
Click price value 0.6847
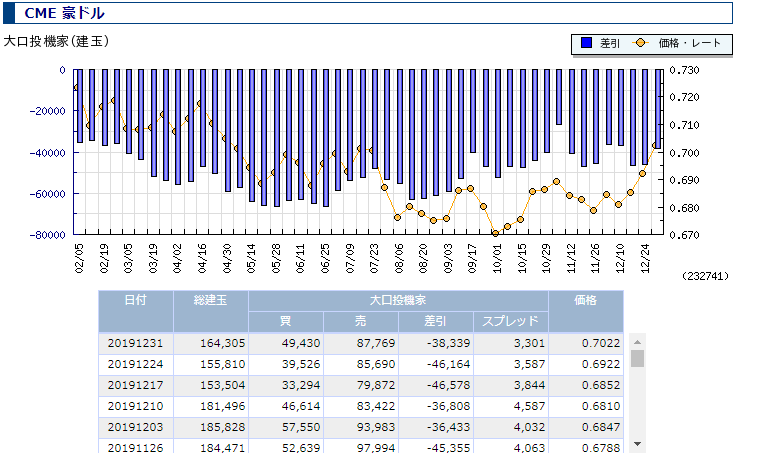[x=601, y=427]
